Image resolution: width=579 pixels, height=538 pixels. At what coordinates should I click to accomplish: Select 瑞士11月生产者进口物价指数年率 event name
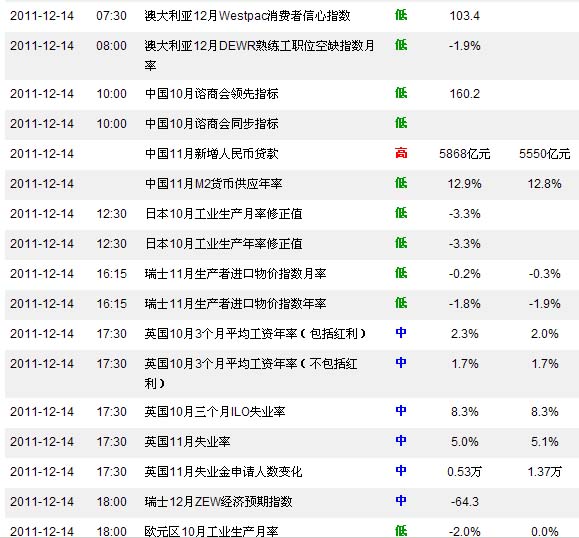tap(236, 304)
